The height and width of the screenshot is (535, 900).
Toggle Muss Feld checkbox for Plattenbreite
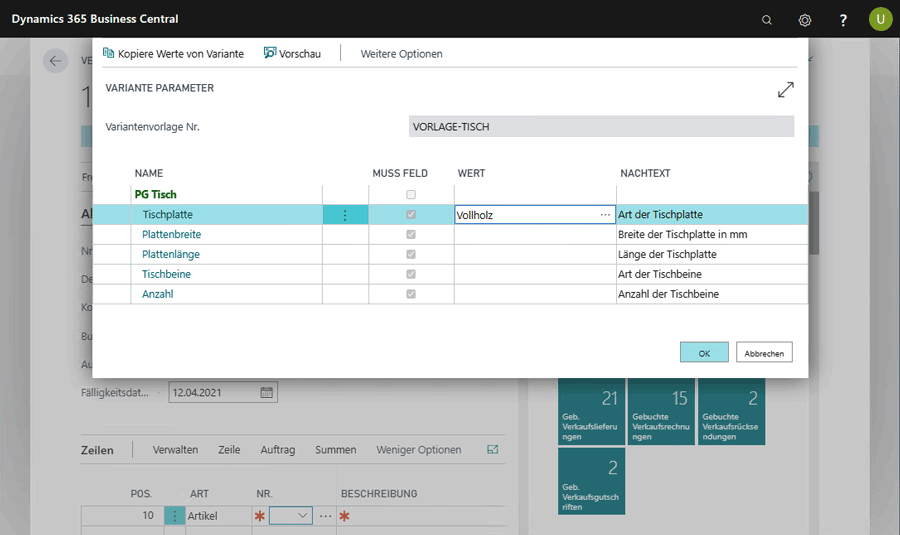pos(411,234)
